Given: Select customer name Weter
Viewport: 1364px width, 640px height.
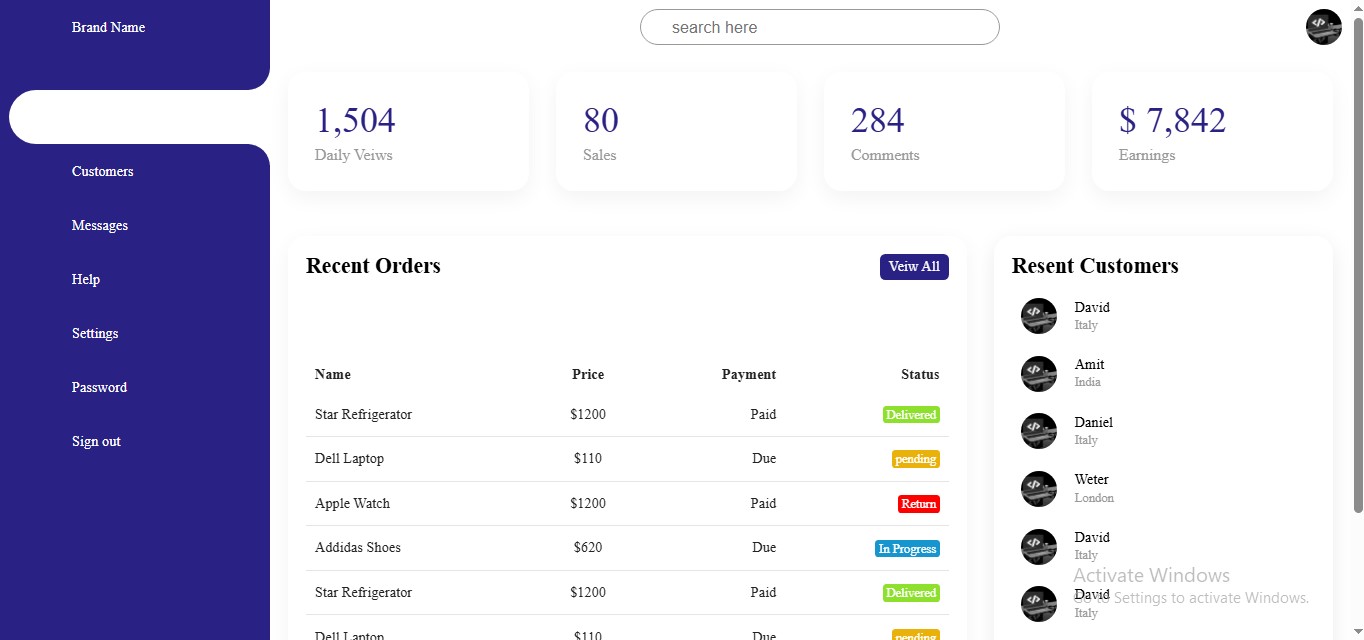Looking at the screenshot, I should [1091, 479].
